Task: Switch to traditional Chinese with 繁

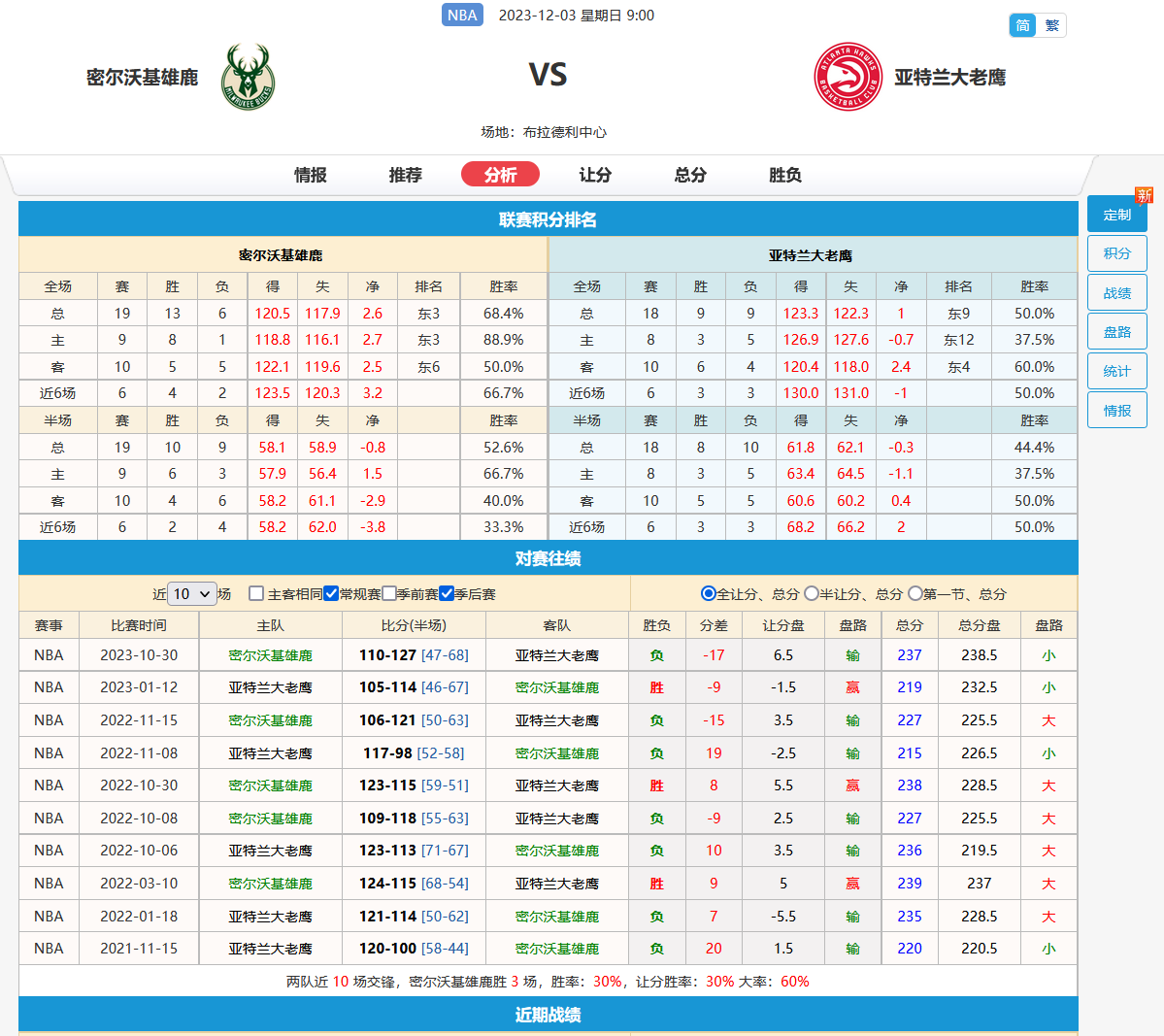Action: [1051, 25]
